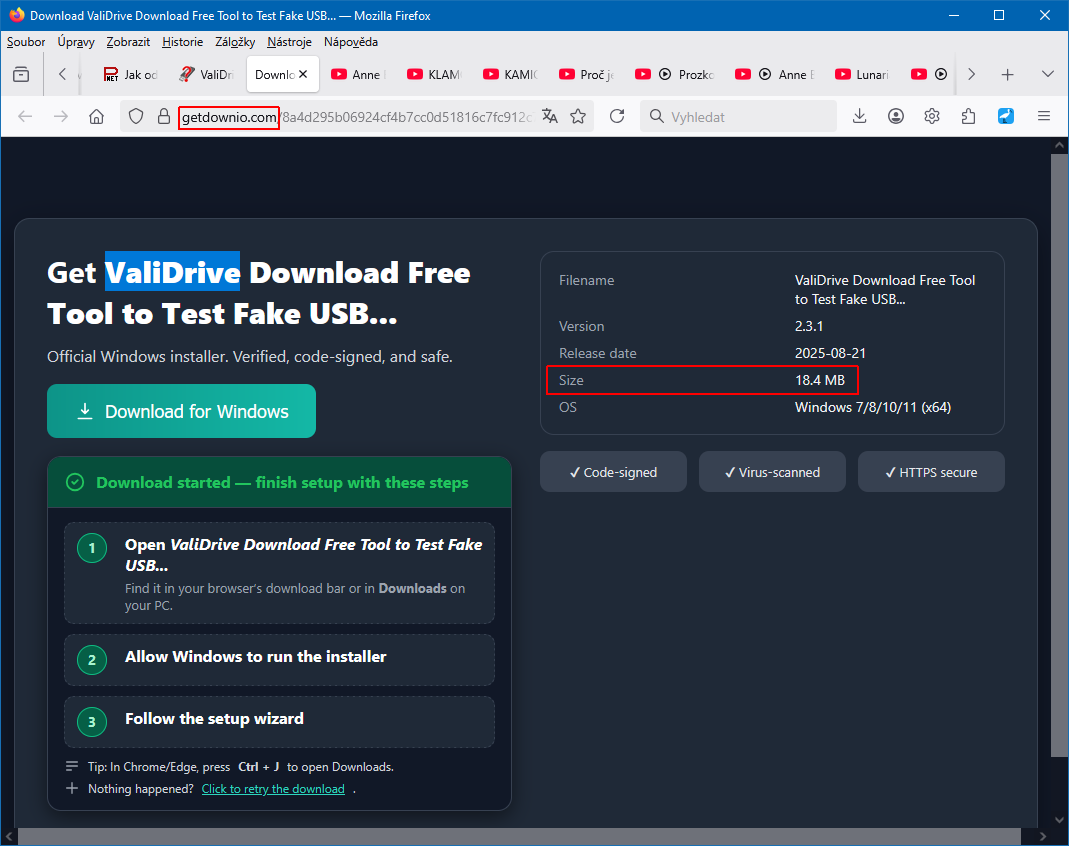Viewport: 1069px width, 846px height.
Task: Click the Virus-scanned badge
Action: click(772, 472)
